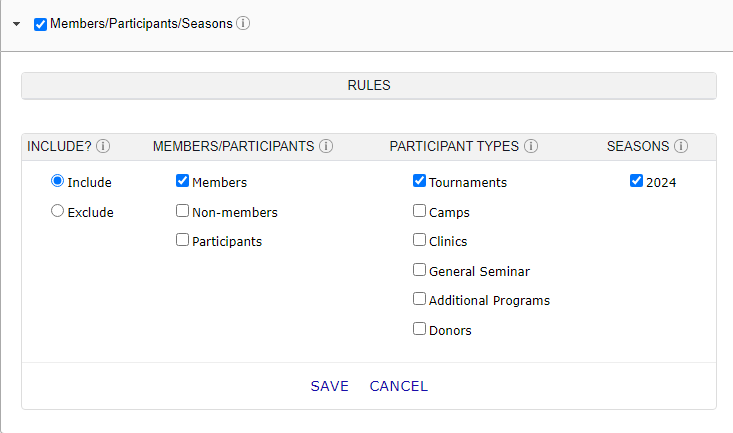Click info icon beside MEMBERS/PARTICIPANTS column header
The width and height of the screenshot is (733, 433).
coord(326,146)
